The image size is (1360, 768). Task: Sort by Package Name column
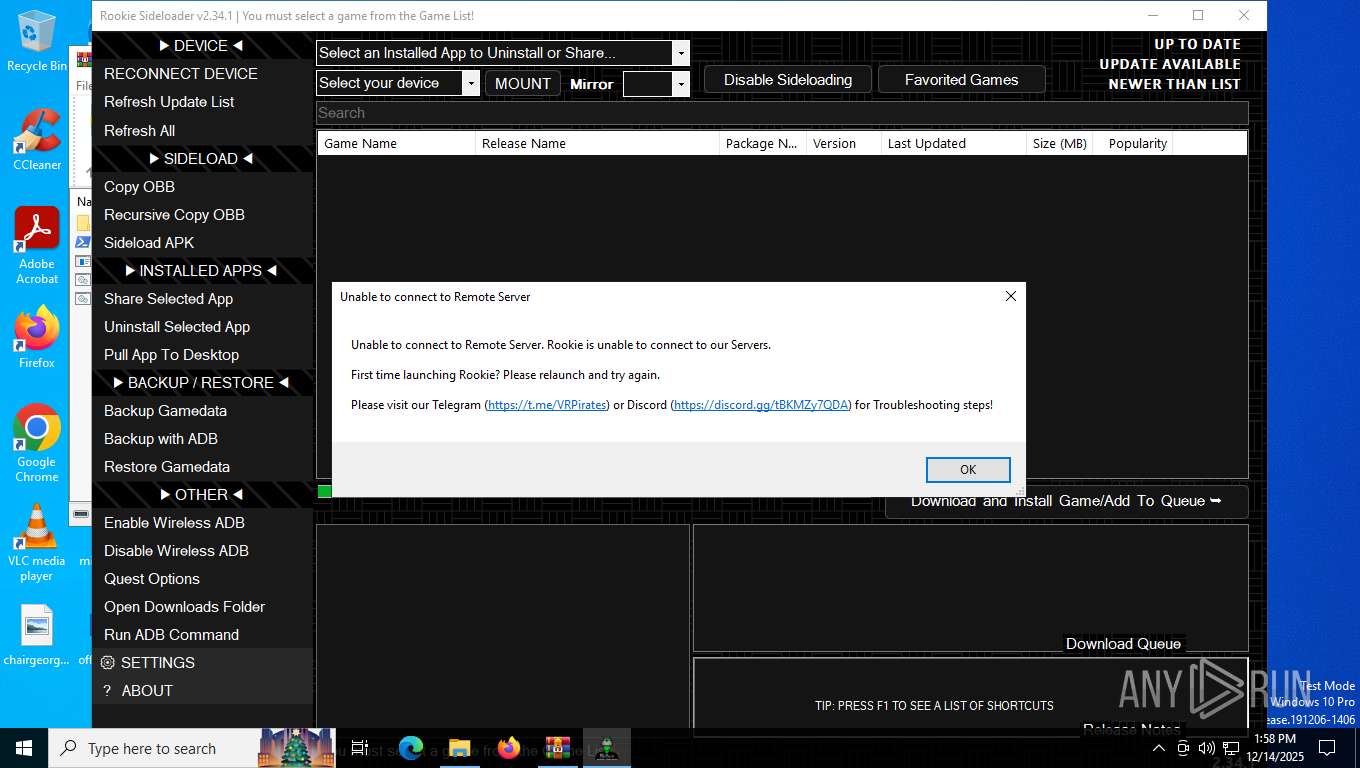tap(763, 143)
